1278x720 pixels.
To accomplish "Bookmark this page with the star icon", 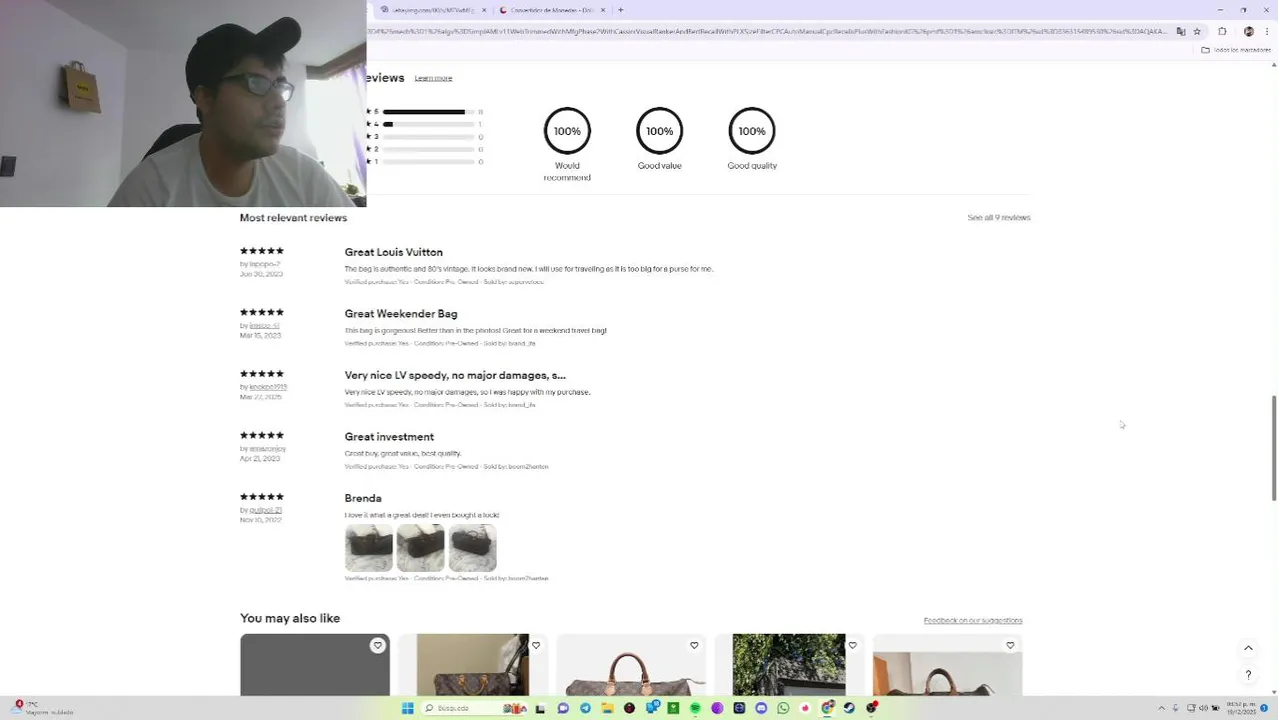I will point(1197,31).
